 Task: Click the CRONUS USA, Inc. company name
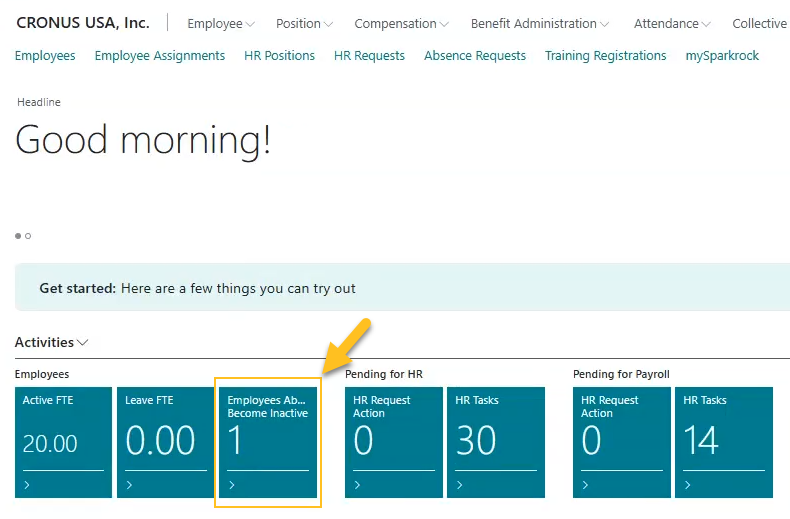tap(83, 23)
